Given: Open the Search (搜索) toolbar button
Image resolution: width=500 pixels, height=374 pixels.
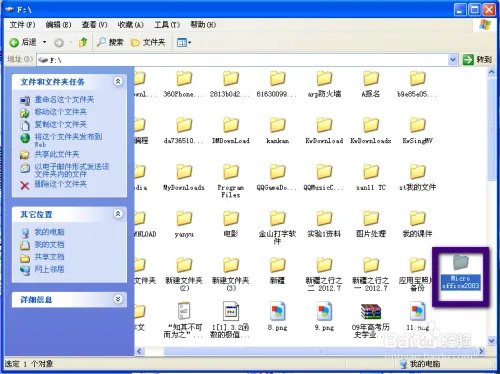Looking at the screenshot, I should [110, 42].
